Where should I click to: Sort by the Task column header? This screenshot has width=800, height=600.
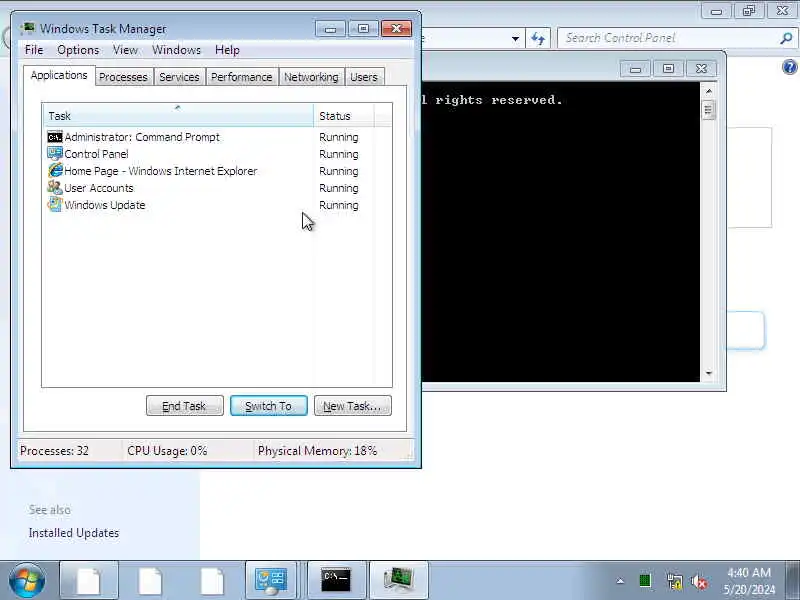[178, 115]
